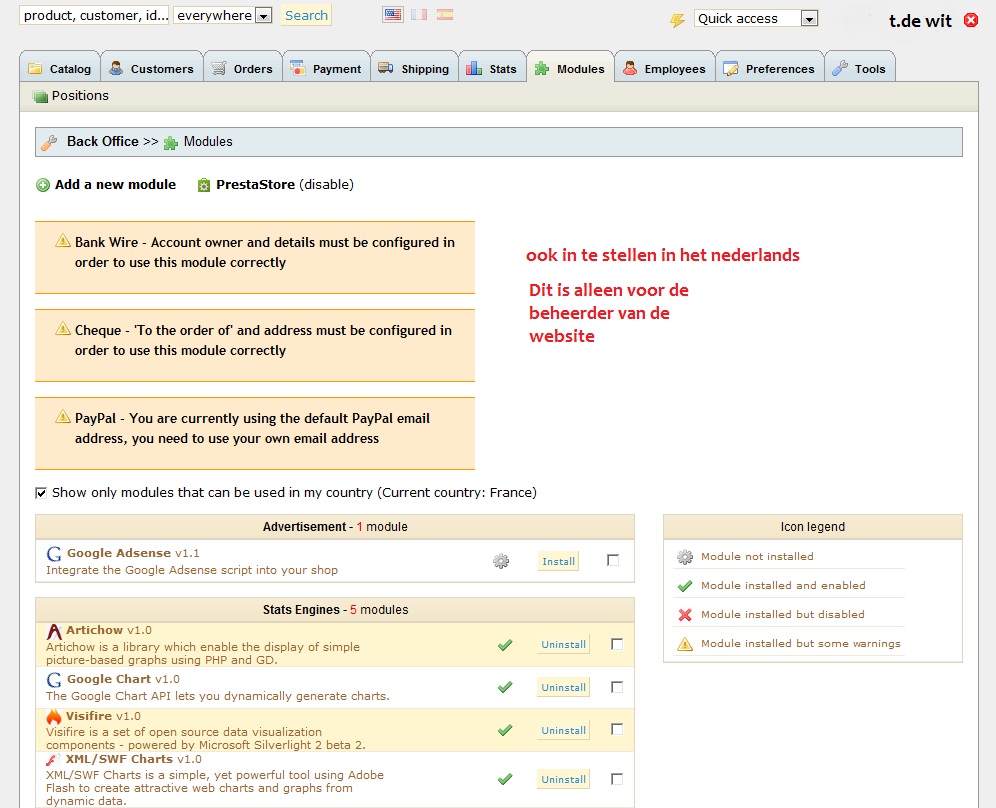Click the Google Adsense v1.1 module title

click(133, 553)
